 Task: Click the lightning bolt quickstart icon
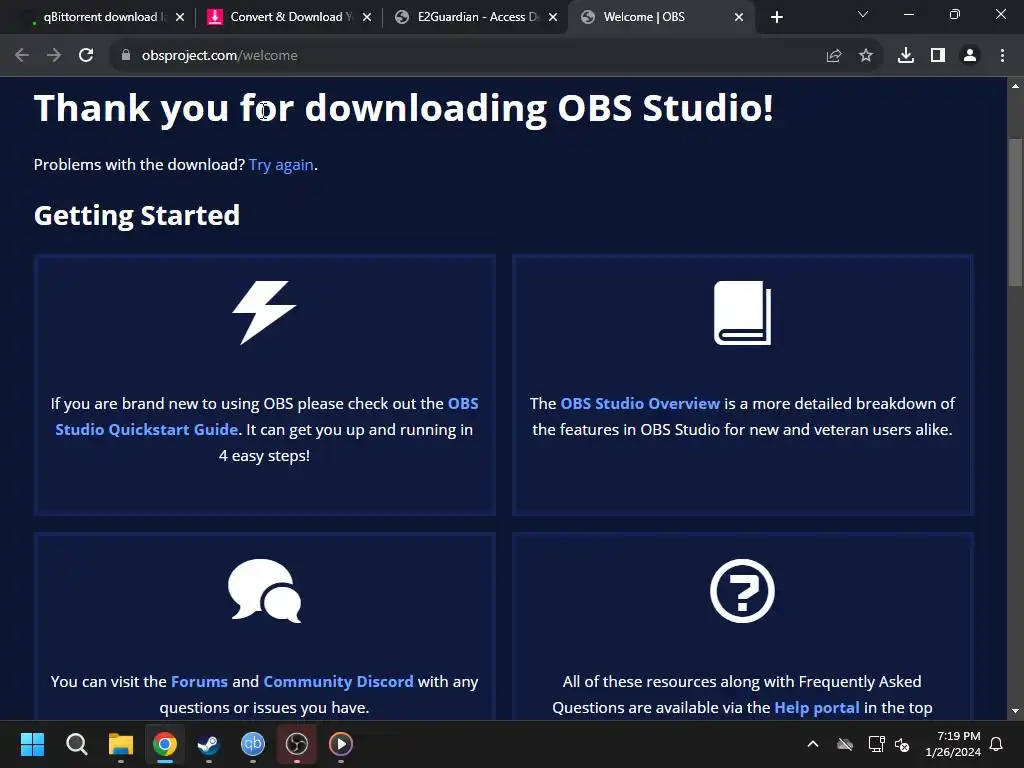[x=264, y=313]
